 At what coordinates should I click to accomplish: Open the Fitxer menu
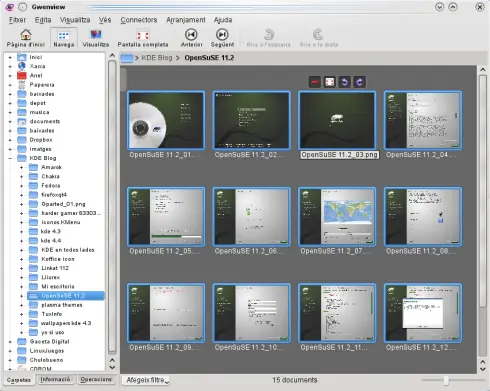[x=17, y=20]
